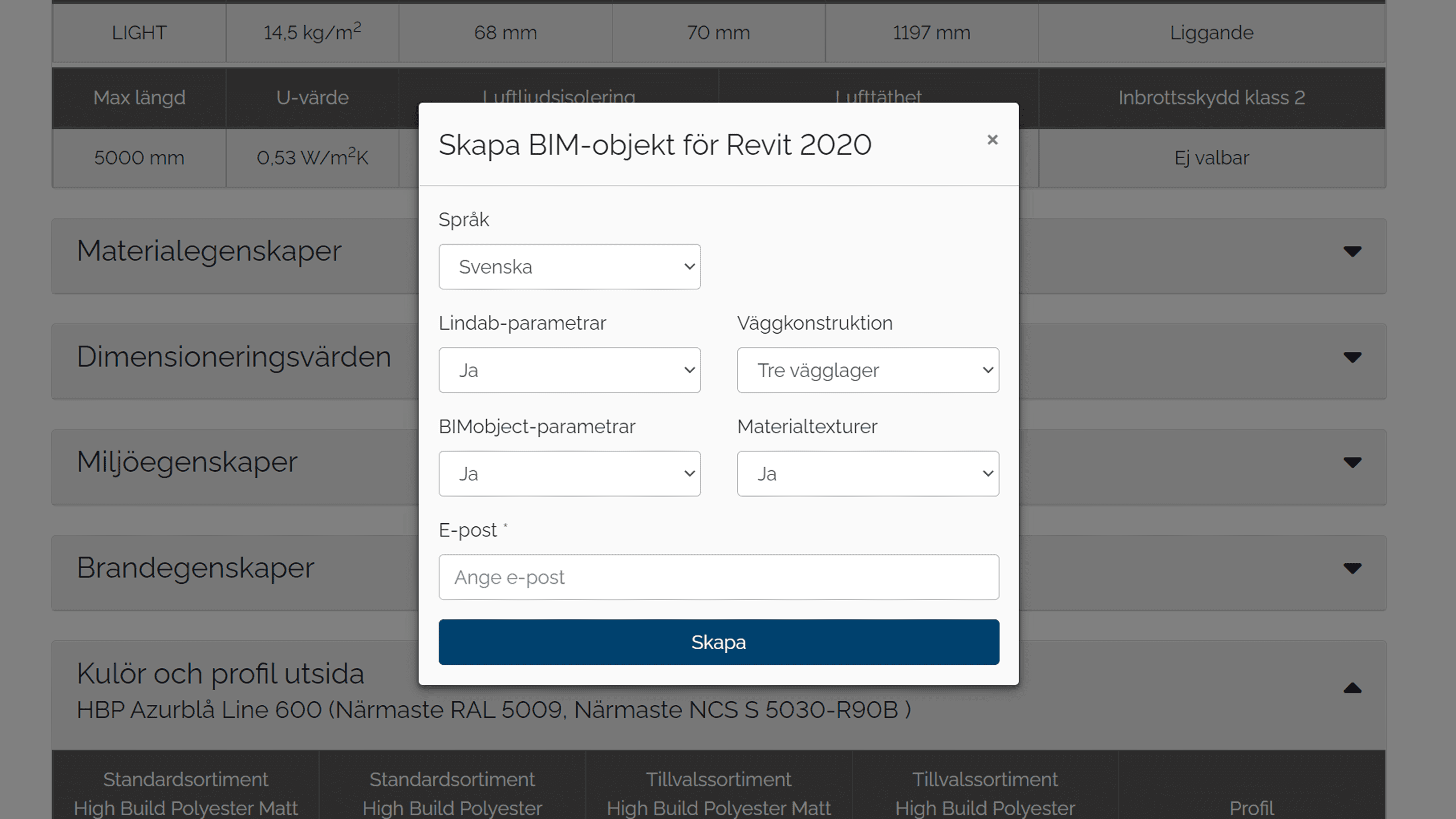Open the Väggkonstruktion dropdown

pos(868,370)
